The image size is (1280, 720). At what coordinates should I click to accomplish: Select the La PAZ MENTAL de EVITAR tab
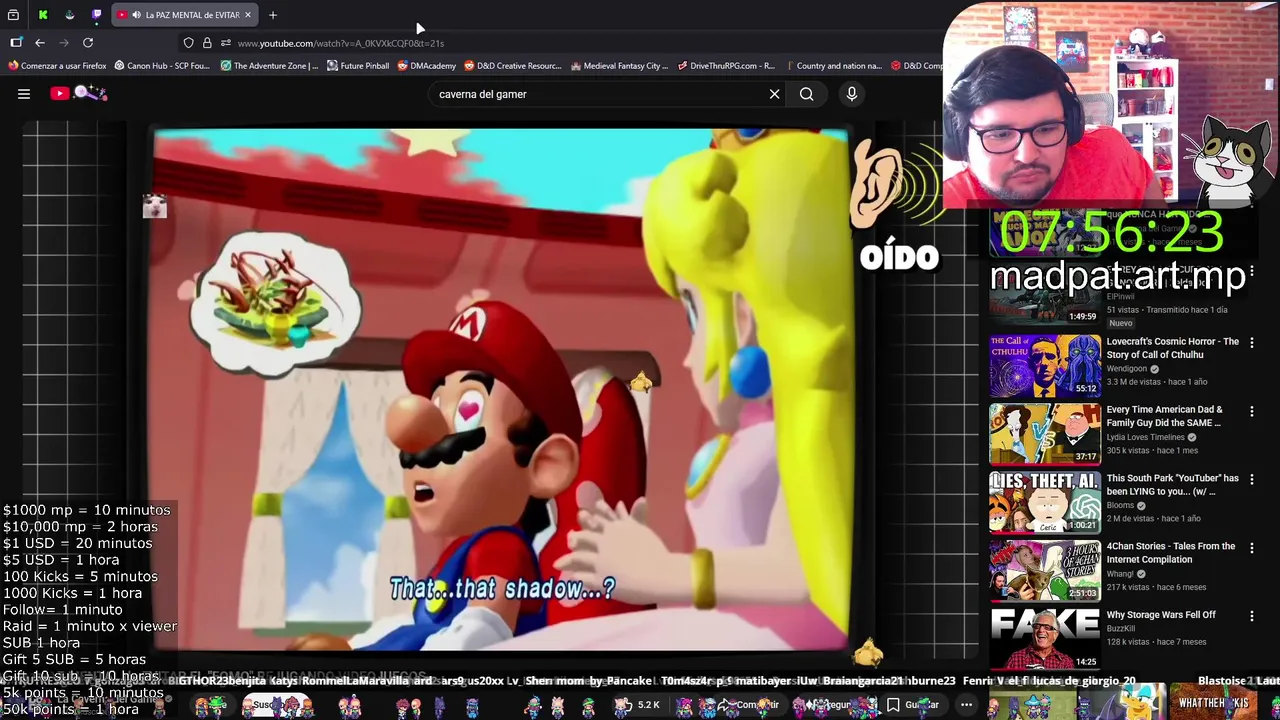[185, 15]
